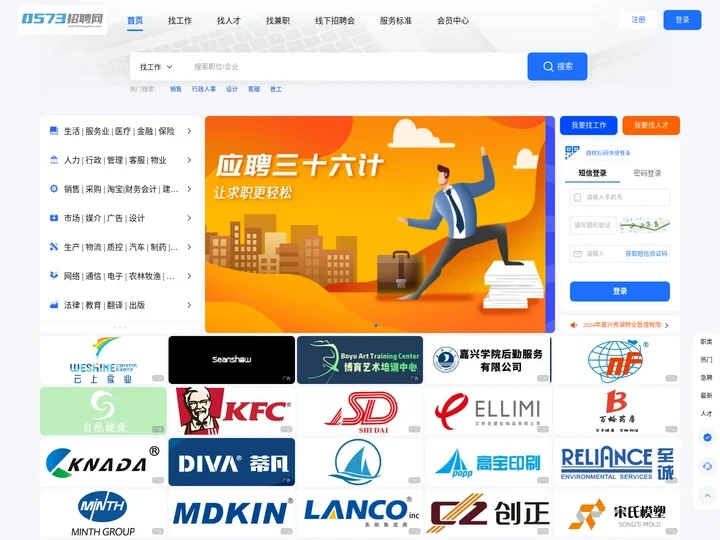Open 嘉兴学院后勤服务有限公司 logo tile
This screenshot has width=720, height=540.
click(x=488, y=360)
